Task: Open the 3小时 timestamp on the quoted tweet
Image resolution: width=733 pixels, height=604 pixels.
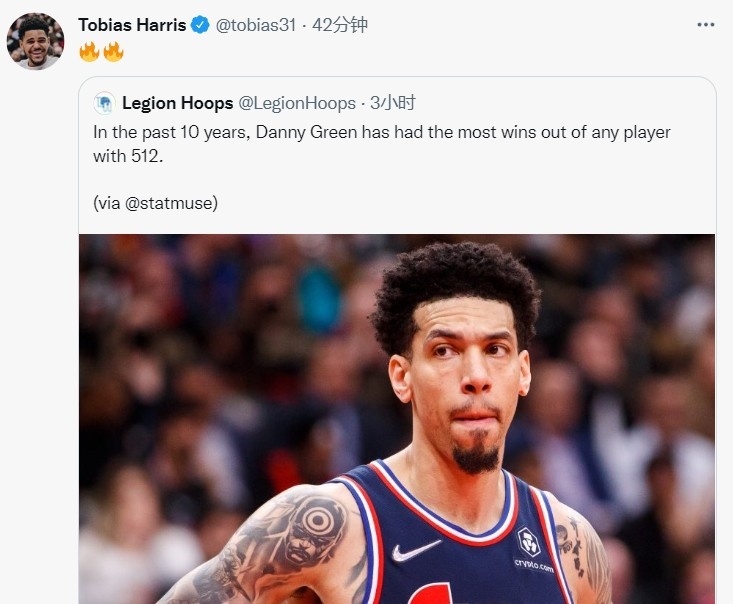Action: [x=393, y=103]
